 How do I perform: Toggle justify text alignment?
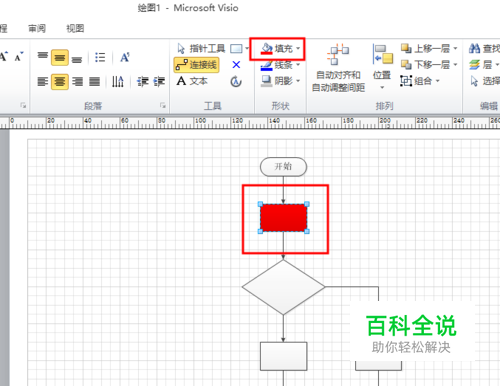click(95, 82)
